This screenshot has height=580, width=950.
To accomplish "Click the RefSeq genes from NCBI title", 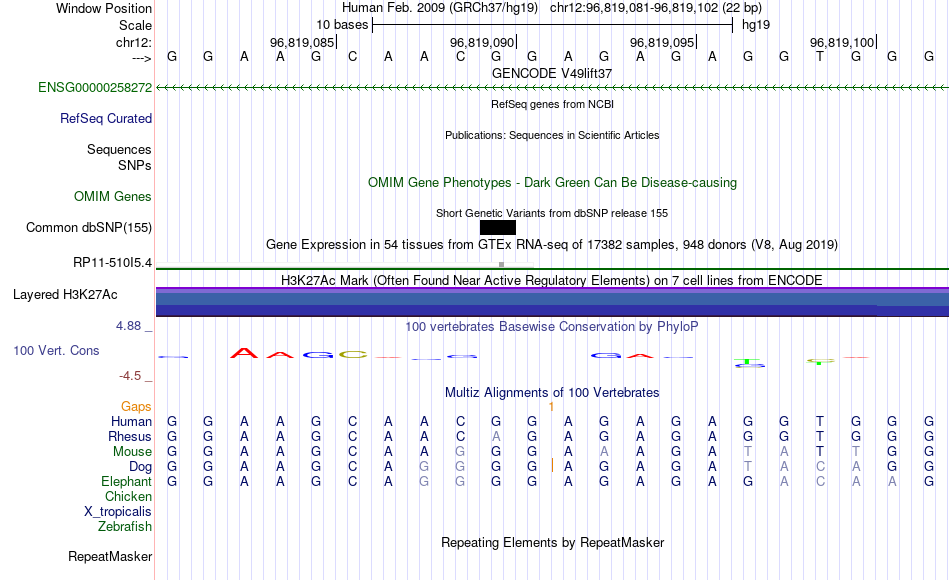I will click(x=552, y=104).
